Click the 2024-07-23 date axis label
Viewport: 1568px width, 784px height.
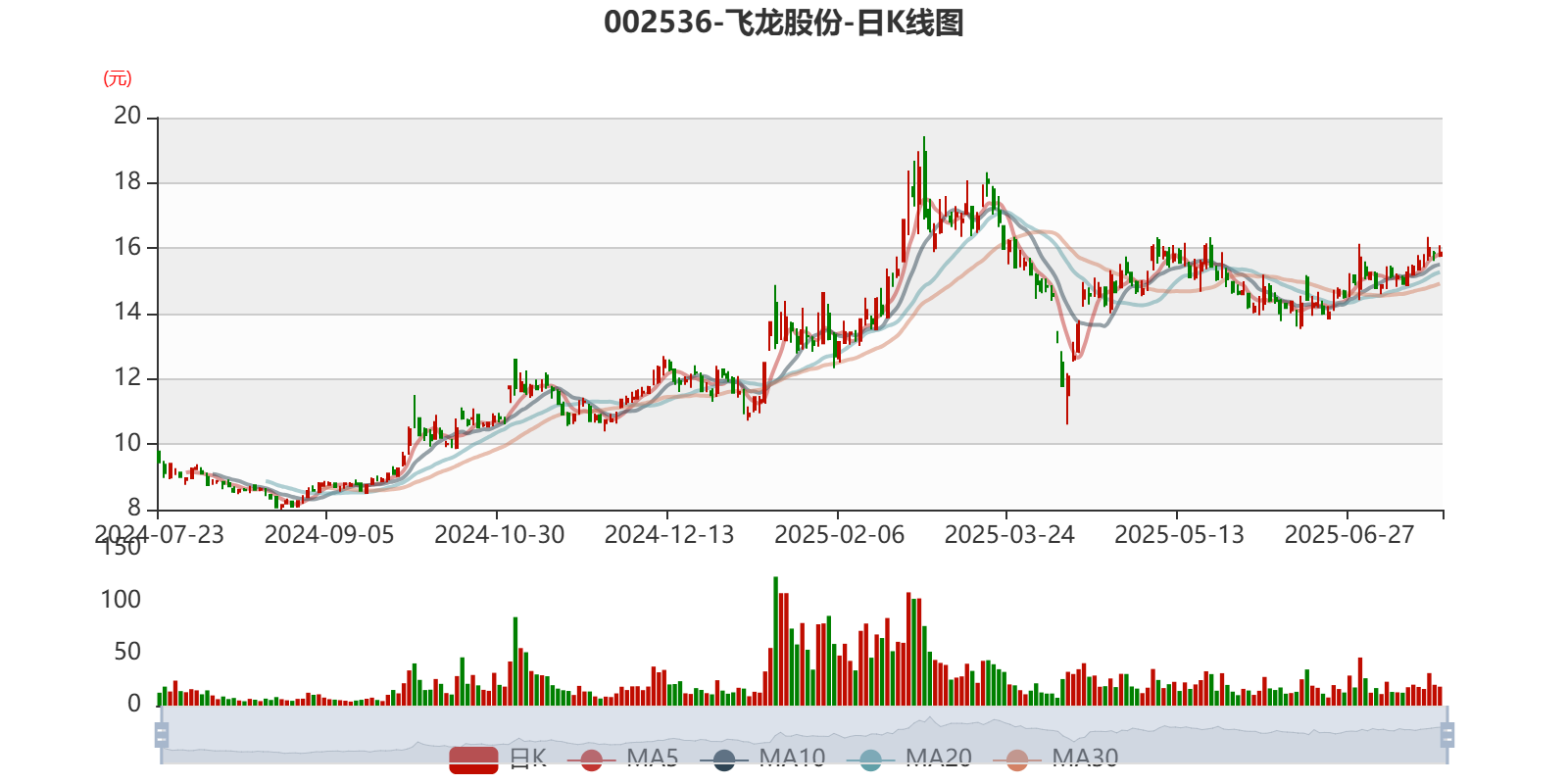(x=159, y=534)
